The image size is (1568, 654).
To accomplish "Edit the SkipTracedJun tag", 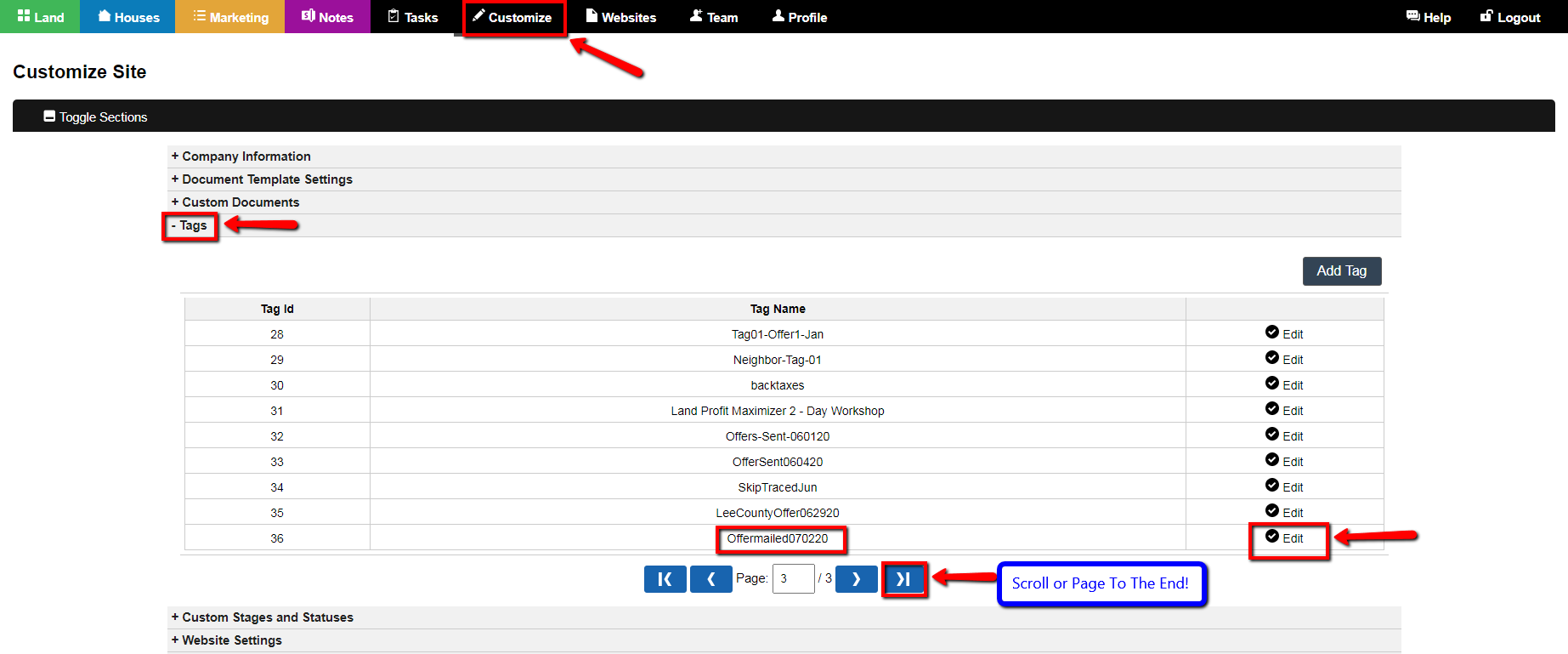I will 1284,486.
